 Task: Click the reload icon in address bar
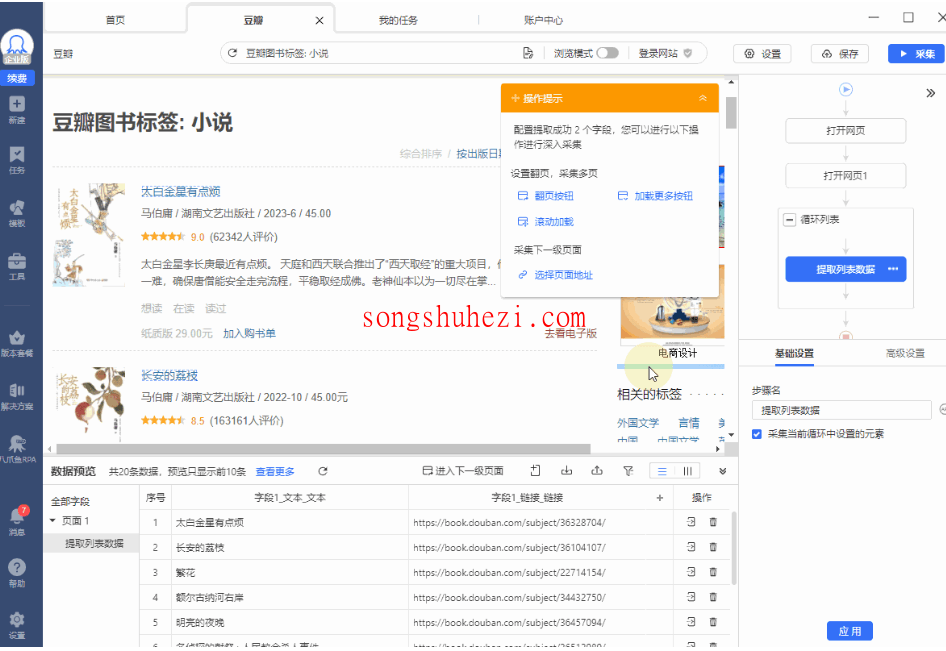click(232, 53)
